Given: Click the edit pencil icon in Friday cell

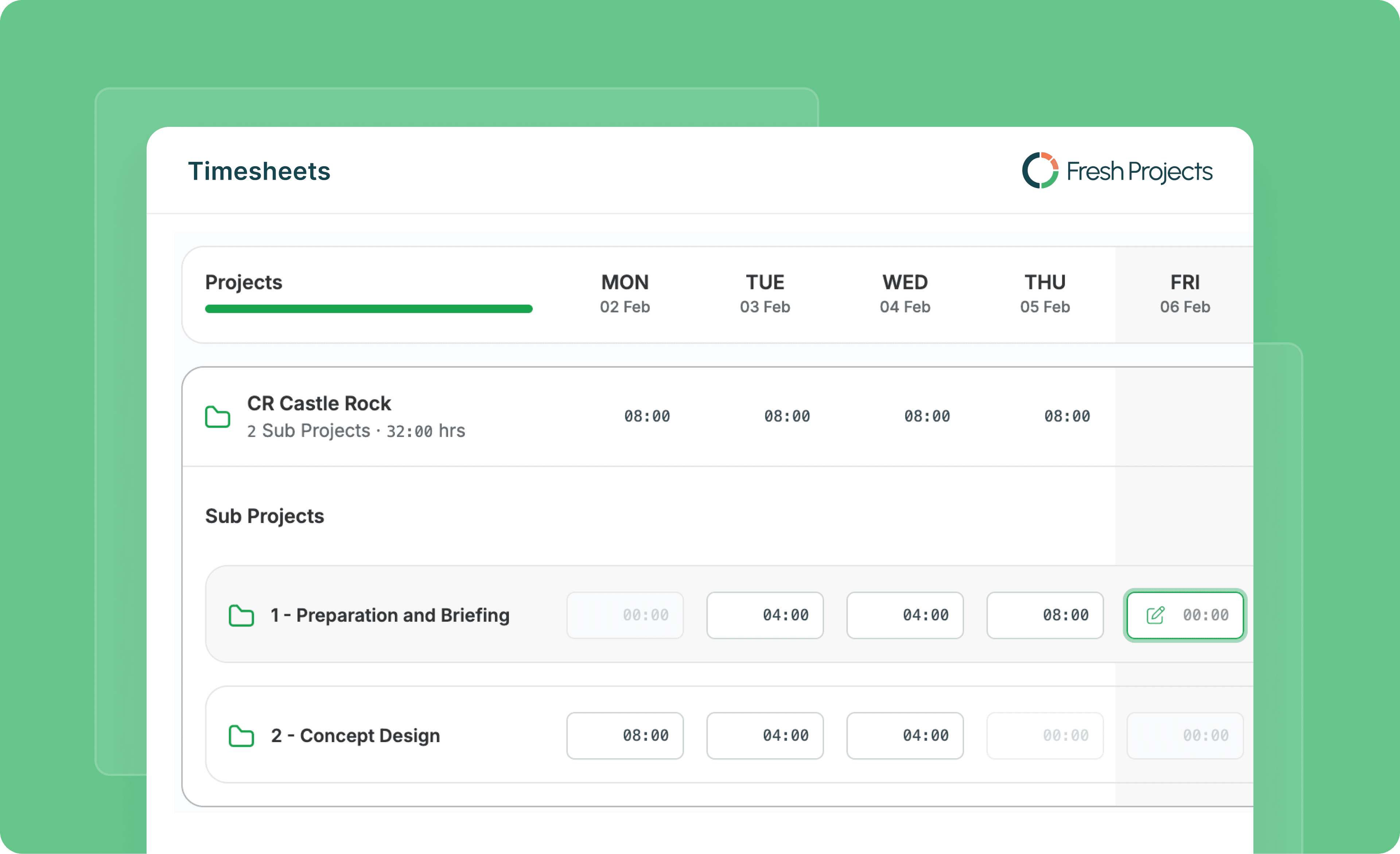Looking at the screenshot, I should 1155,615.
